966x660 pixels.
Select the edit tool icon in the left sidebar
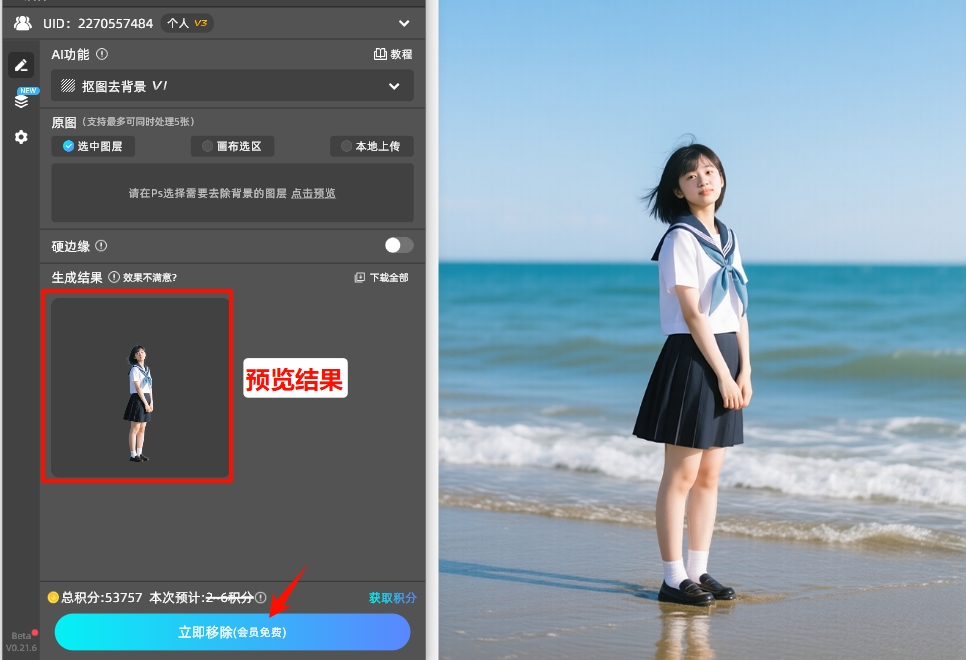(x=21, y=65)
